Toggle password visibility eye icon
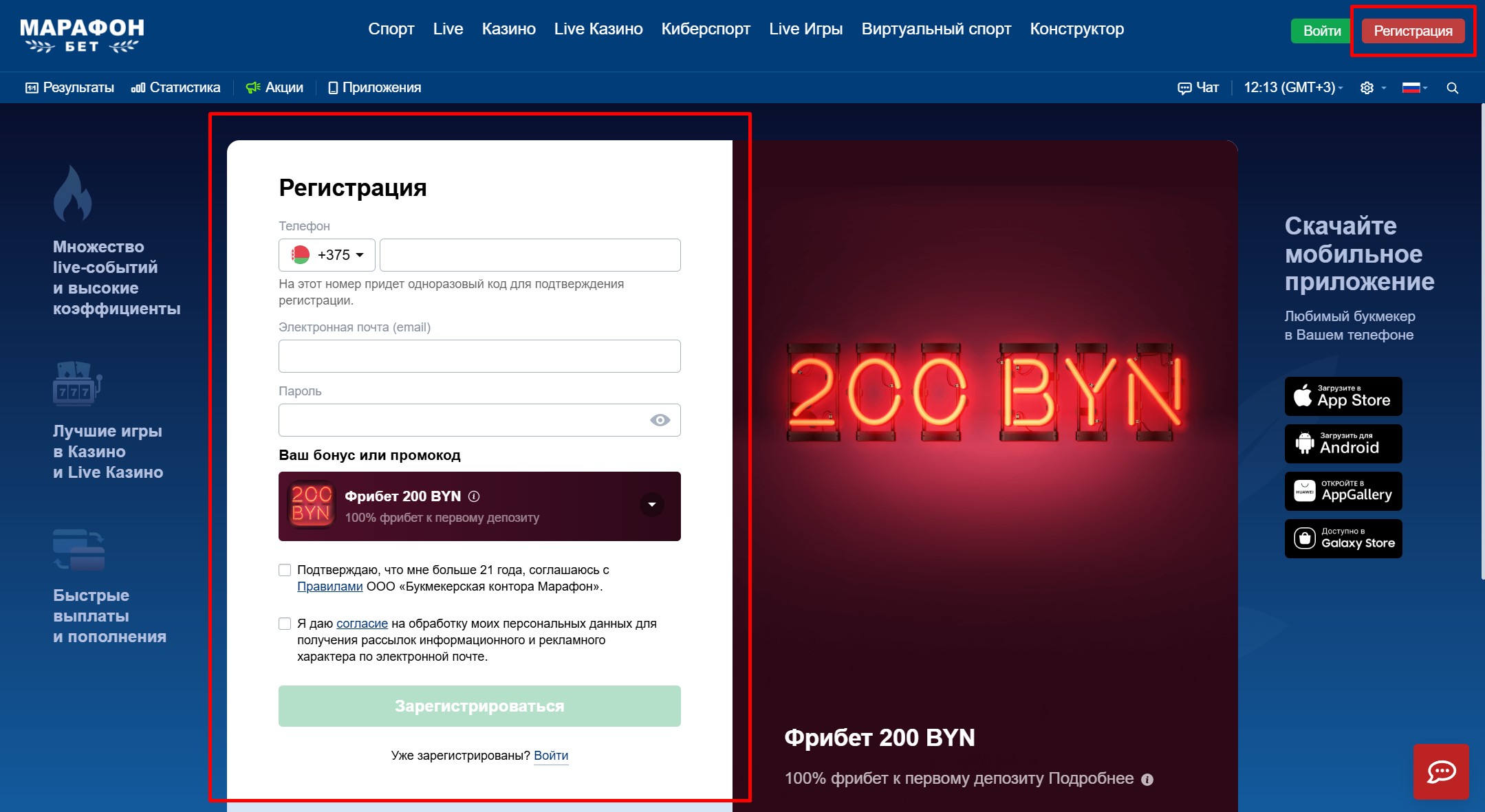The image size is (1485, 812). [660, 420]
